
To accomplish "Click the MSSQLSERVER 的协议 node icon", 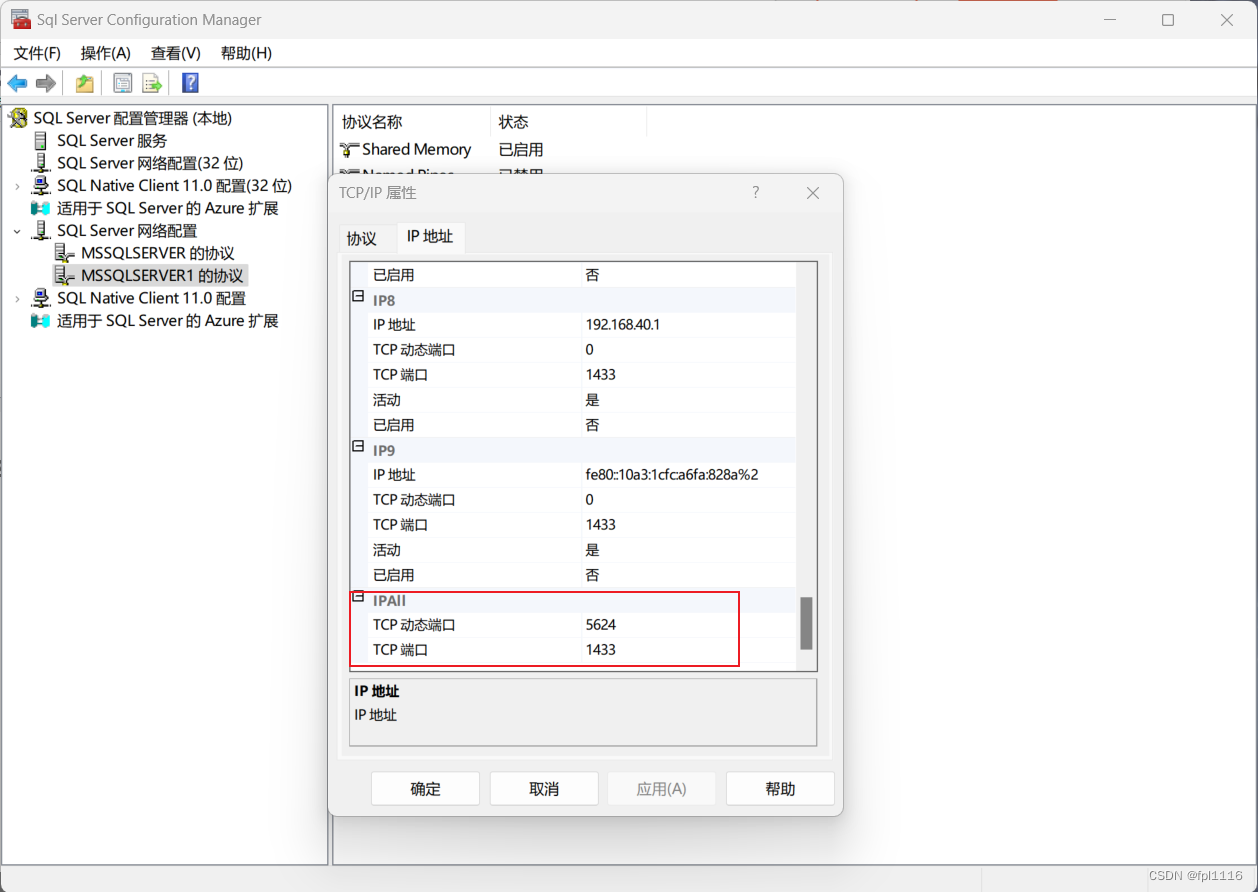I will pos(65,253).
